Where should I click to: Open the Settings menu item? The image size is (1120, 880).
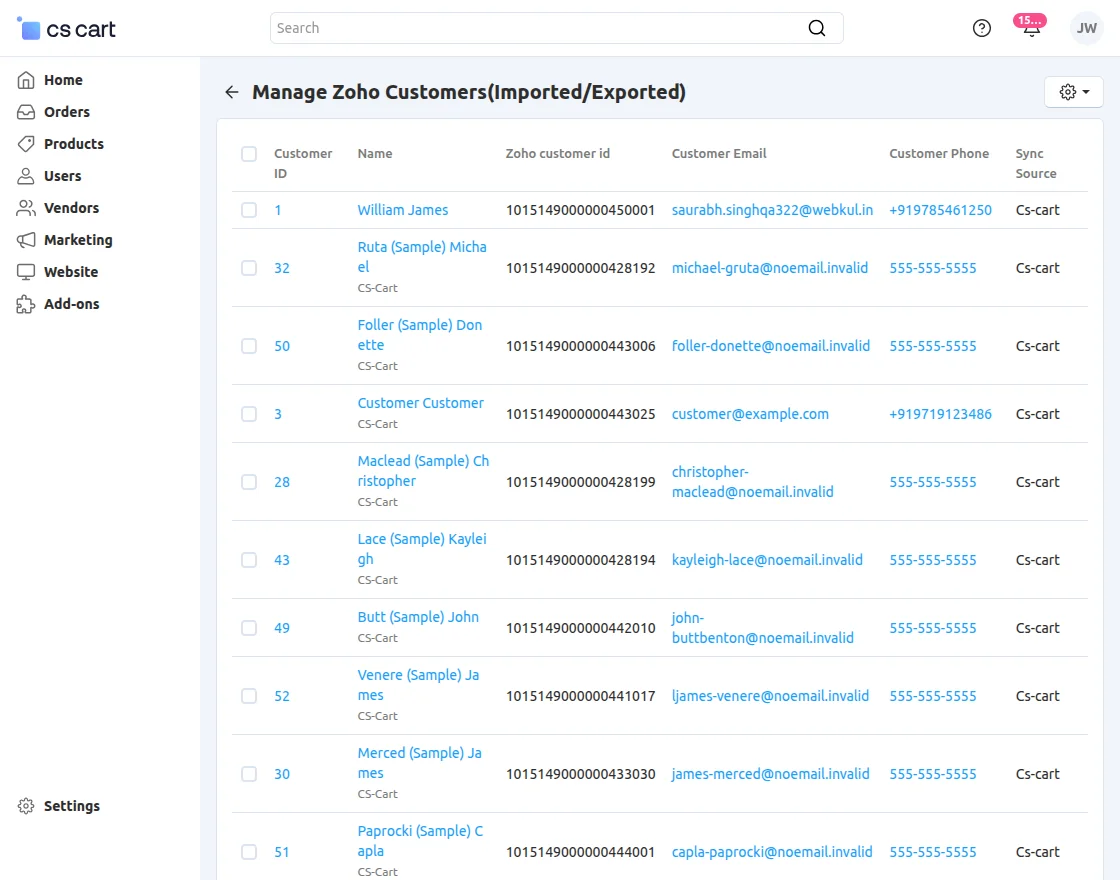(x=71, y=806)
